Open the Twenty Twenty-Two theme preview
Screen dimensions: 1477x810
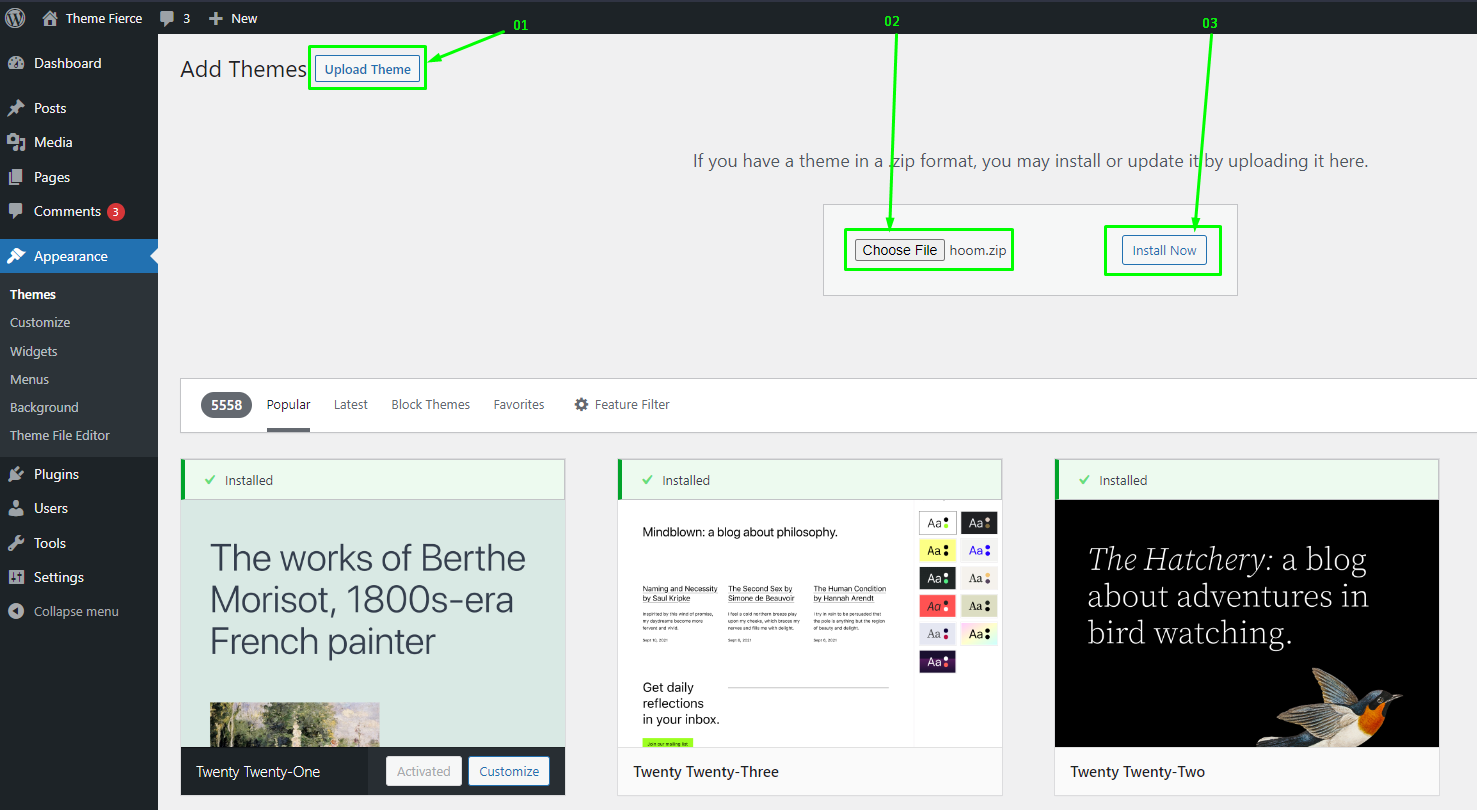pyautogui.click(x=1247, y=623)
